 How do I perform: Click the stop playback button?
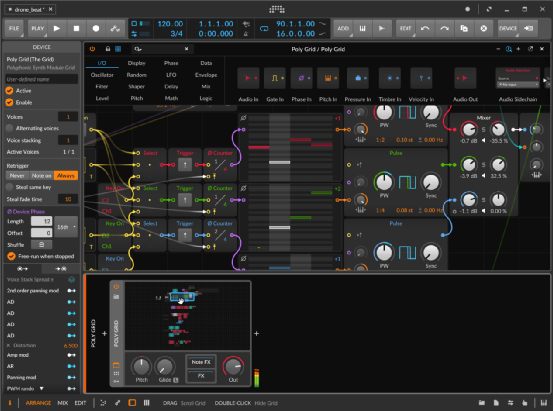76,29
